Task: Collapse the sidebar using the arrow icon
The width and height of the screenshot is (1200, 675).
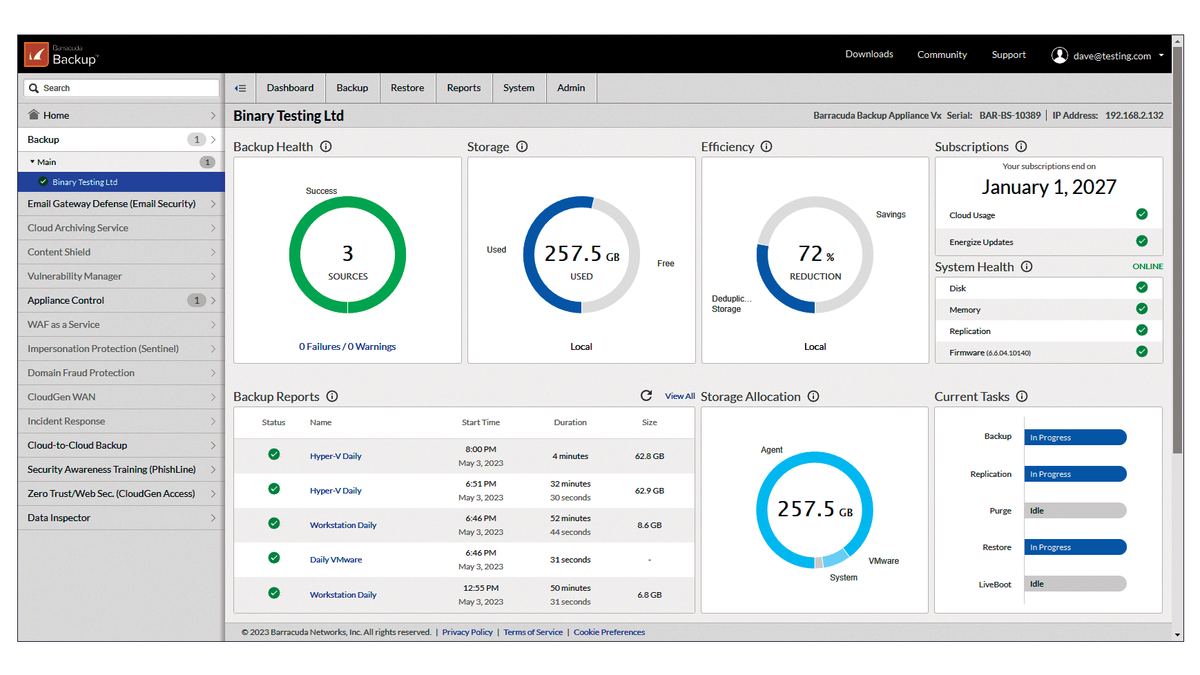Action: tap(240, 88)
